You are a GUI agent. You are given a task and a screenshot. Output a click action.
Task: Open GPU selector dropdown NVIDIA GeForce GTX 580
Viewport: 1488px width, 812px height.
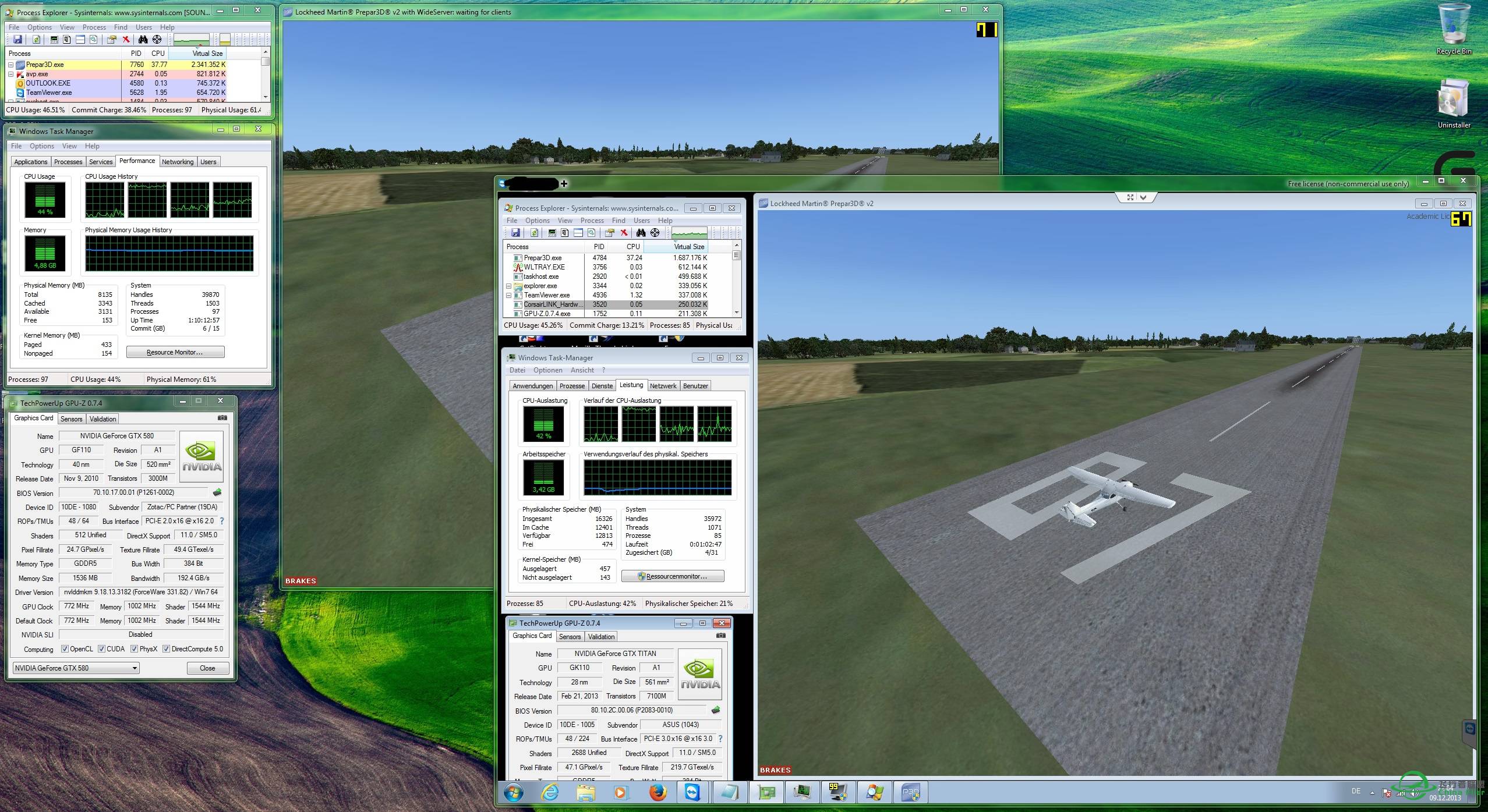76,668
